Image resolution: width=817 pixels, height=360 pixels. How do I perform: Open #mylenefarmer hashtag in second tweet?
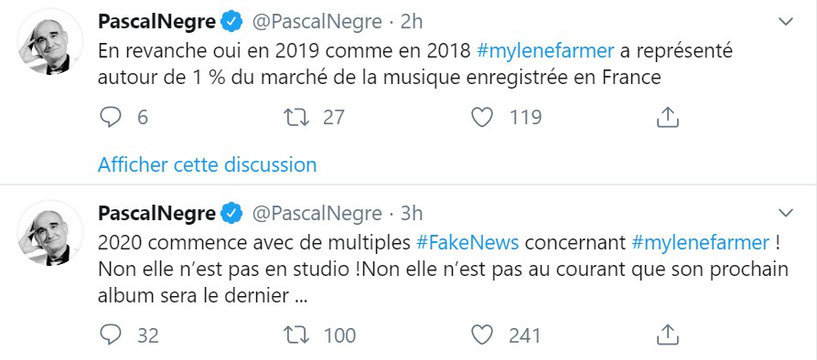700,243
